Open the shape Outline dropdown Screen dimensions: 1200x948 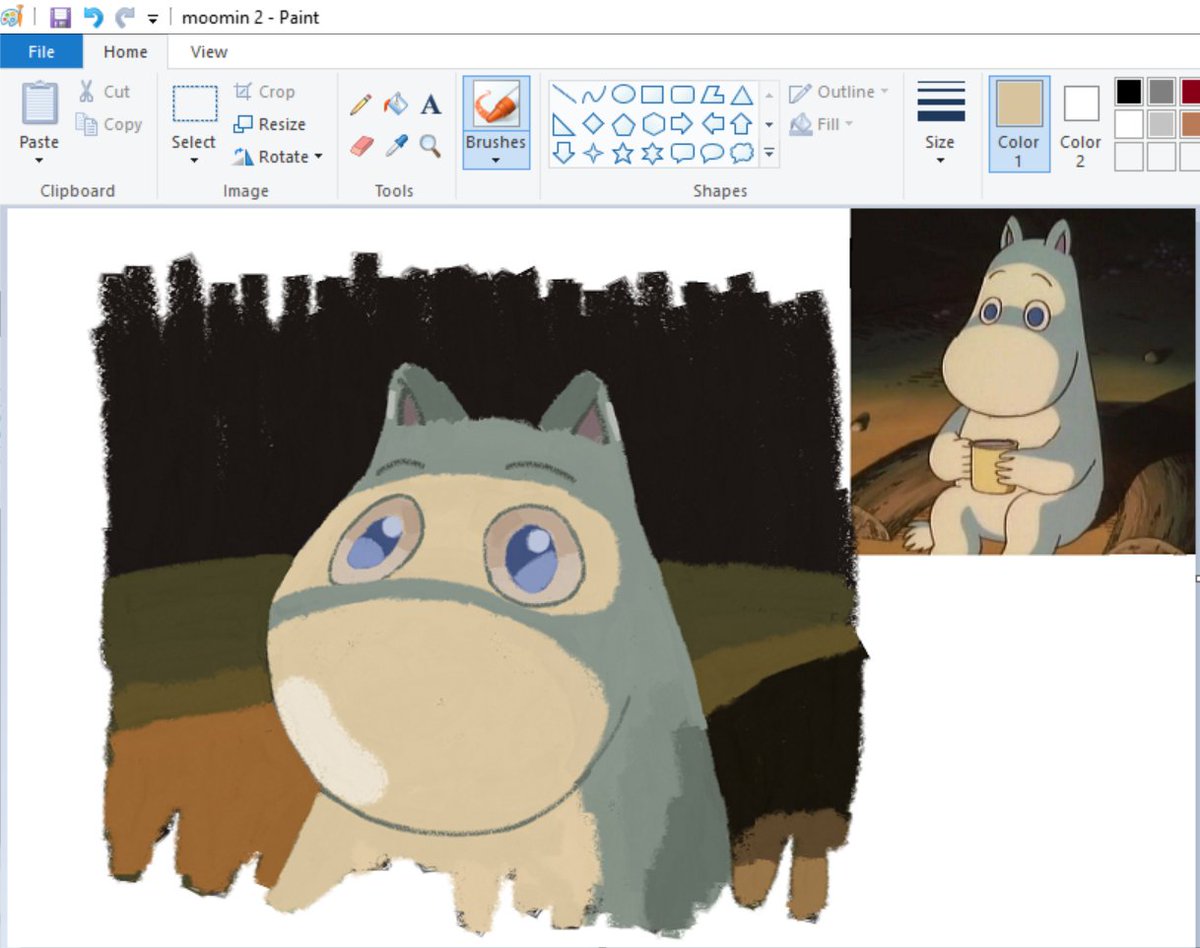(x=839, y=92)
